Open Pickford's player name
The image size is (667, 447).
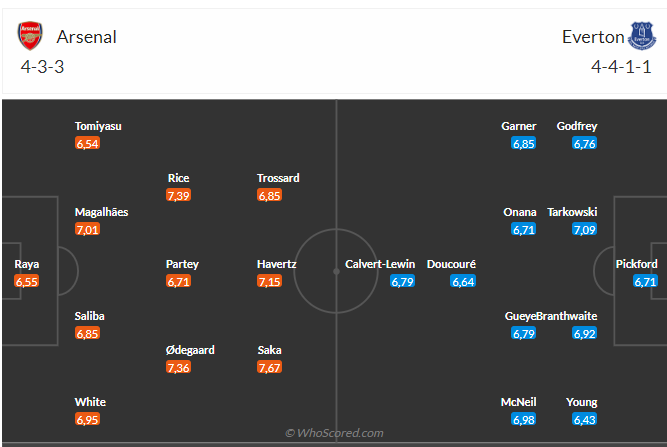pyautogui.click(x=636, y=264)
